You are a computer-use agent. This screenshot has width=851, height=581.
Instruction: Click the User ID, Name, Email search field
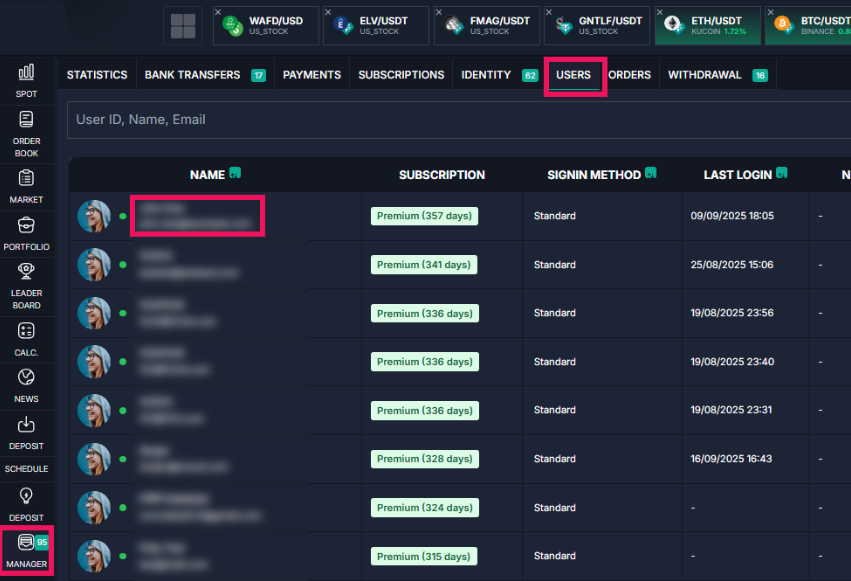click(450, 119)
